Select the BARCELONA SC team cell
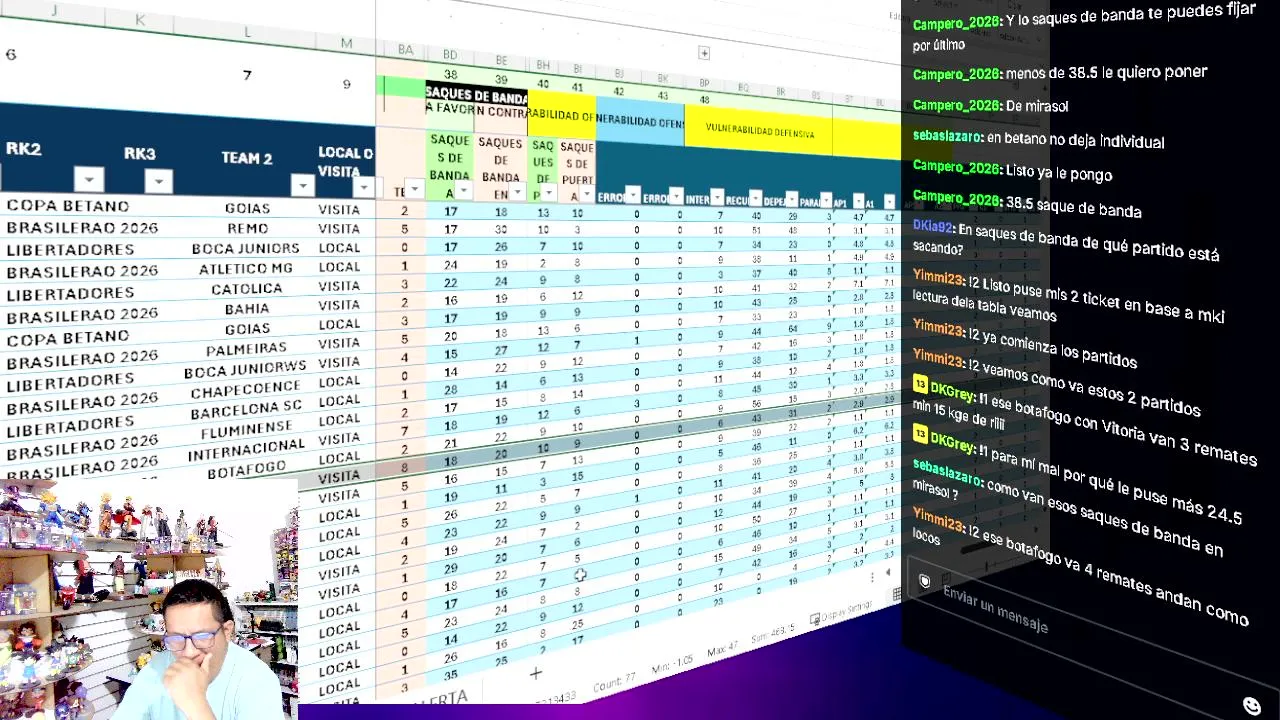Image resolution: width=1280 pixels, height=720 pixels. [247, 409]
